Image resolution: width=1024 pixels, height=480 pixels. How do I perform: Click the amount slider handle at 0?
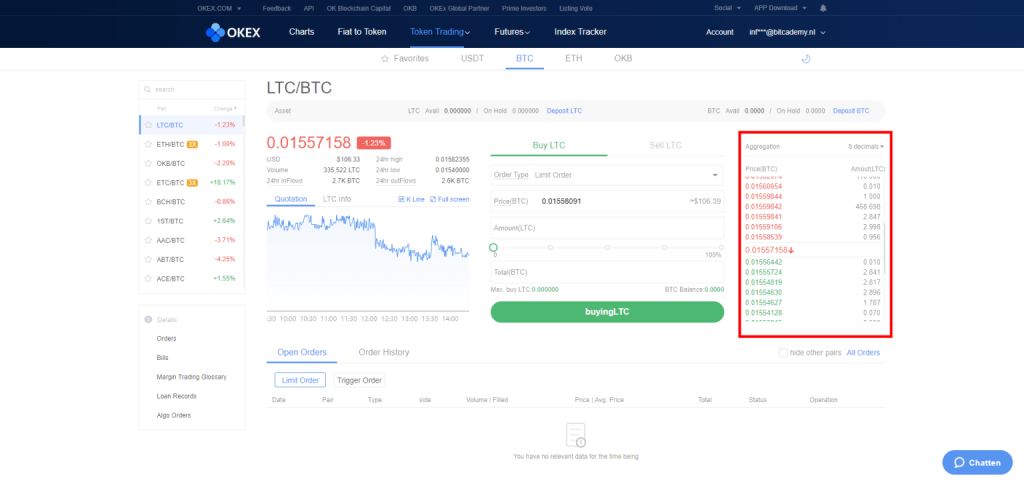click(x=493, y=248)
